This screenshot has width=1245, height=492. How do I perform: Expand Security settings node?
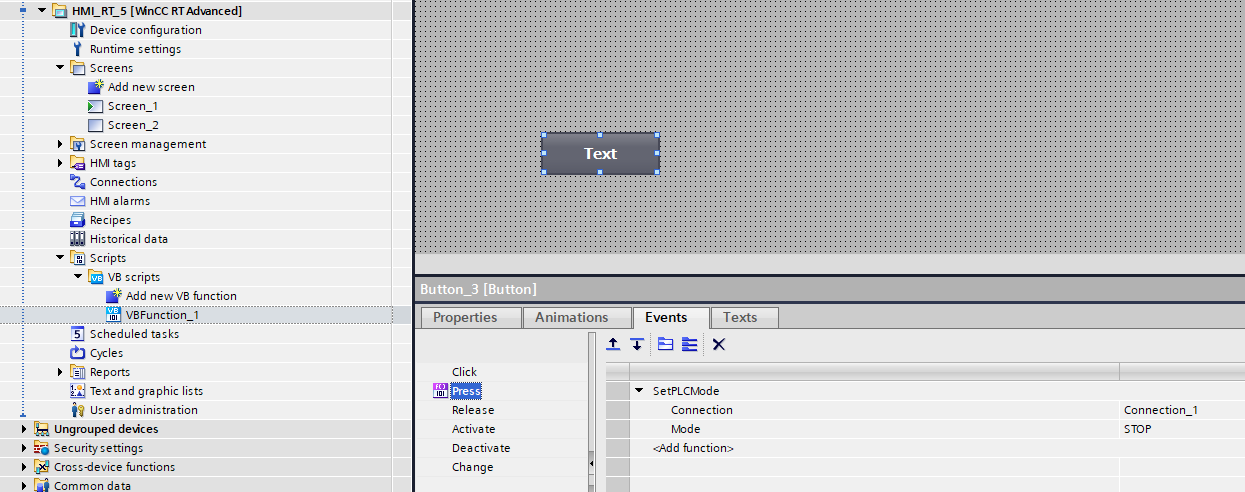[x=24, y=448]
